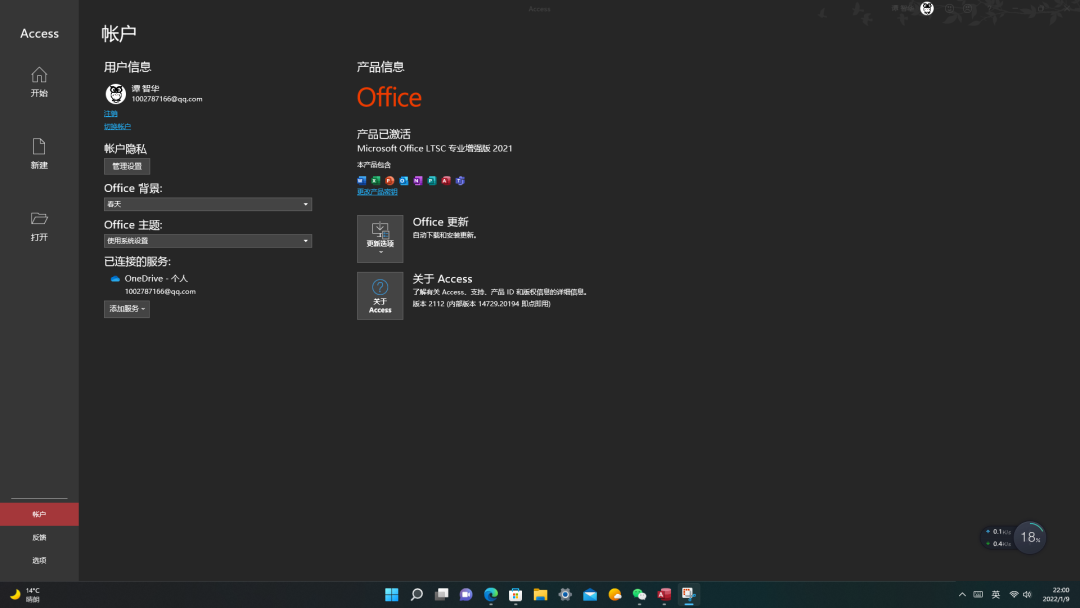Click the 注销 sign-out link
This screenshot has height=608, width=1080.
coord(110,113)
